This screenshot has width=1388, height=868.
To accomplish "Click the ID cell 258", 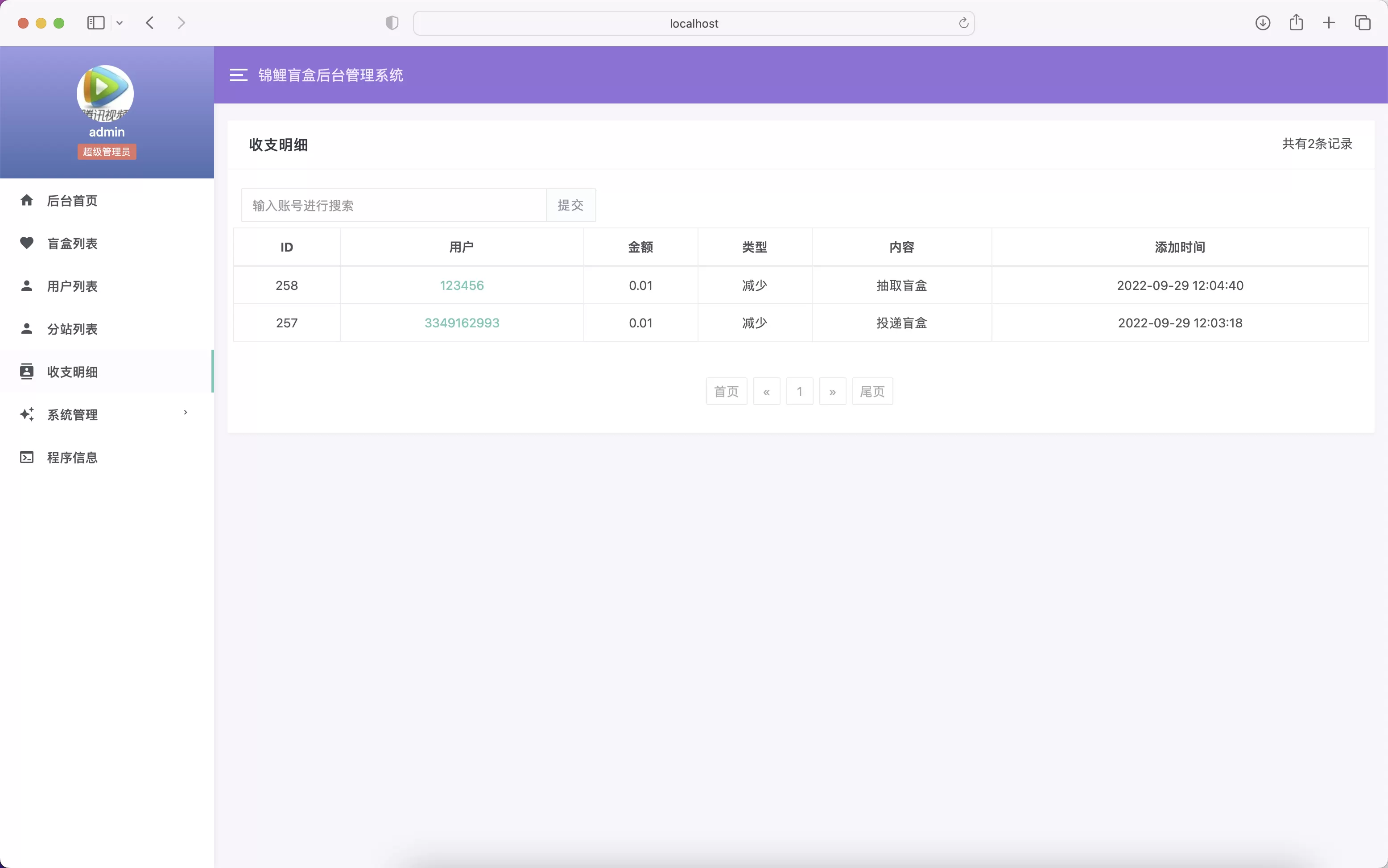I will tap(286, 285).
